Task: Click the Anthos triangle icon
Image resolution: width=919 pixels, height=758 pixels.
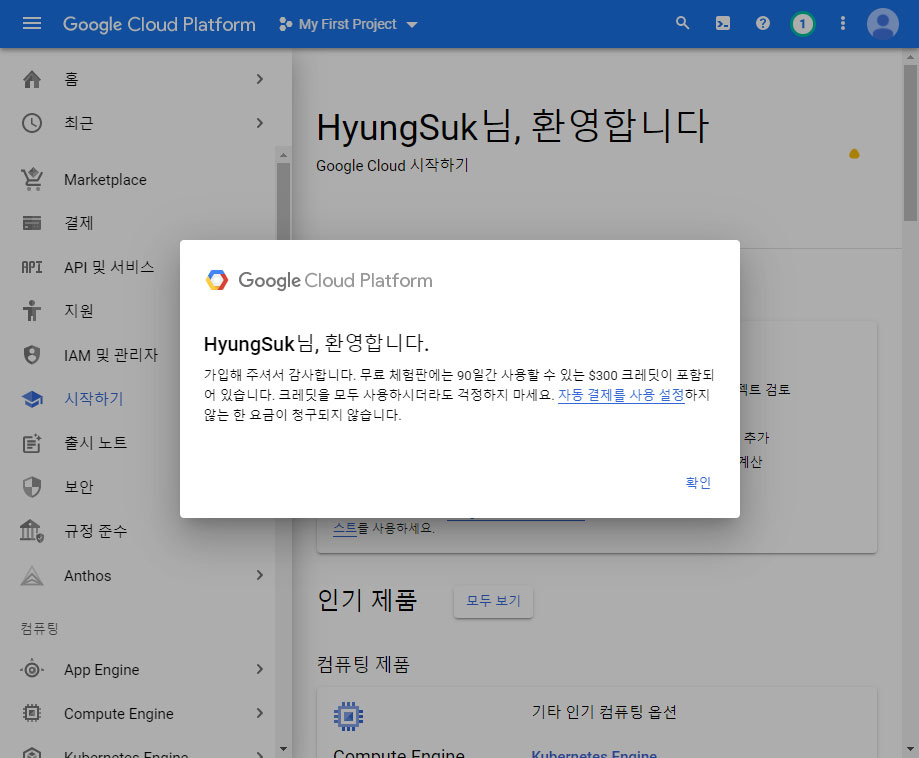Action: tap(32, 576)
